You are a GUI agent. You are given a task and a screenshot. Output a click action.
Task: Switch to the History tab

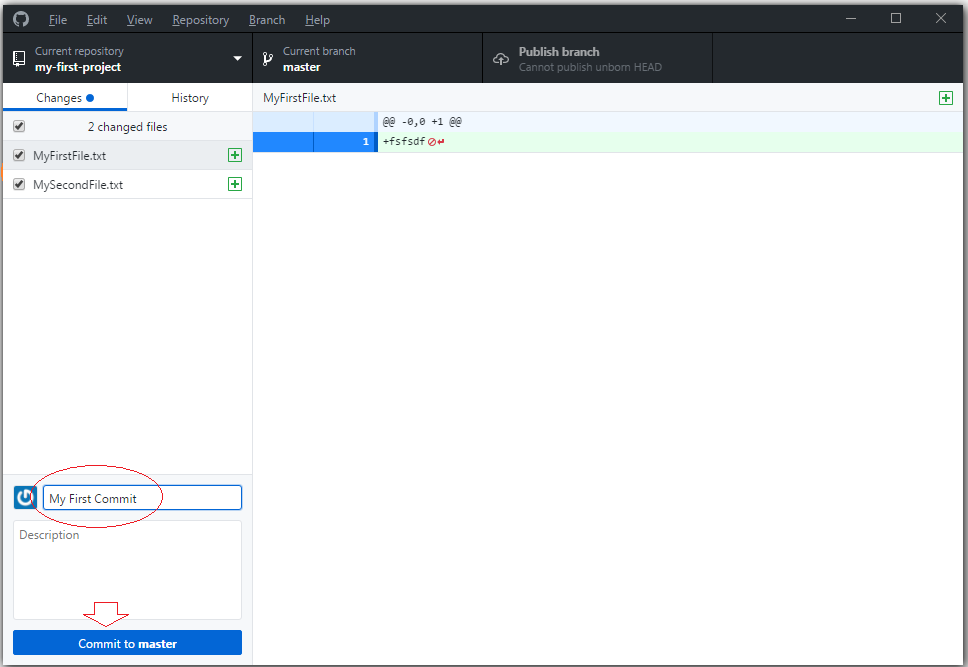pos(190,98)
